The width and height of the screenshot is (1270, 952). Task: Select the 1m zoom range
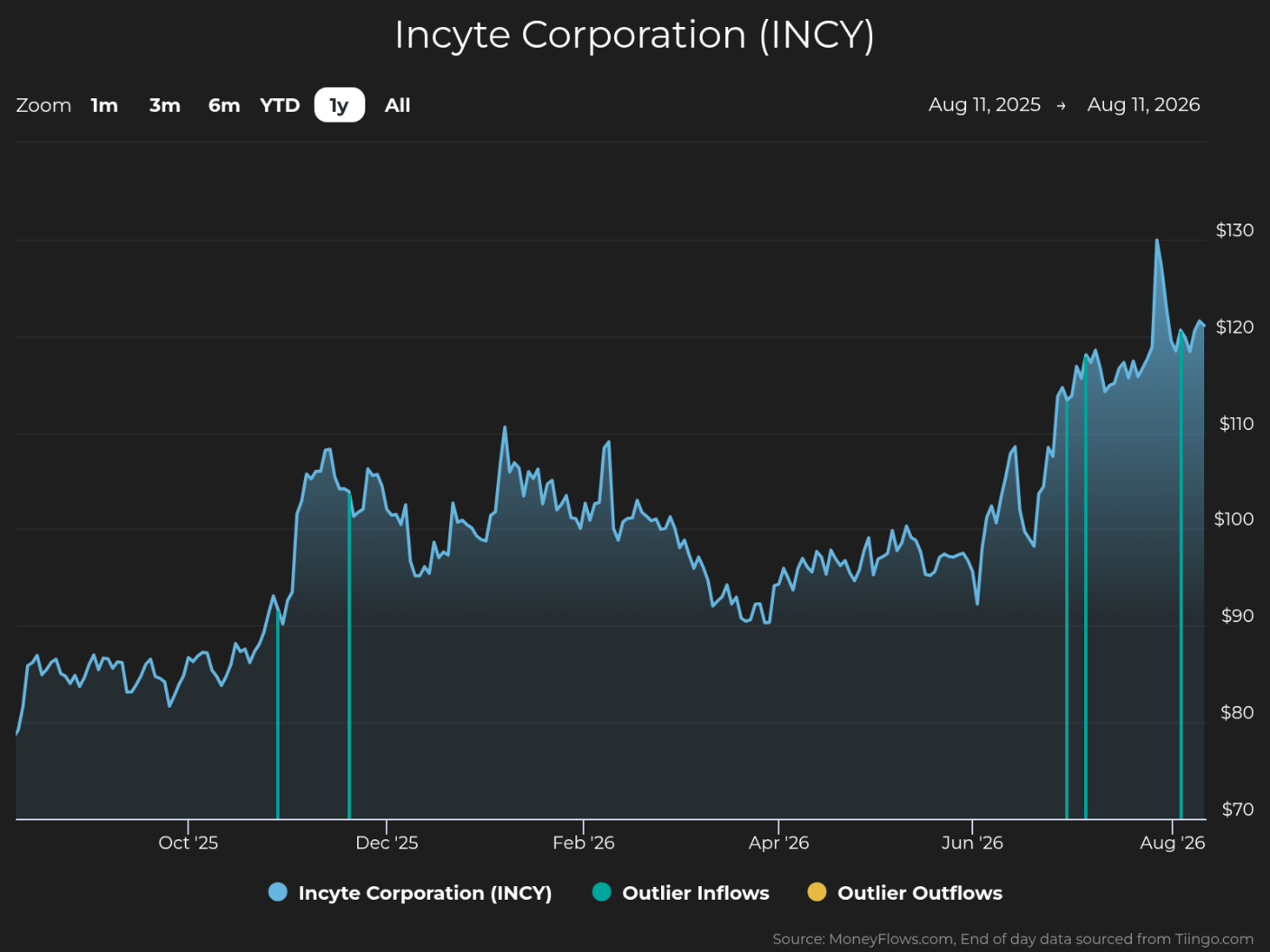click(x=105, y=105)
